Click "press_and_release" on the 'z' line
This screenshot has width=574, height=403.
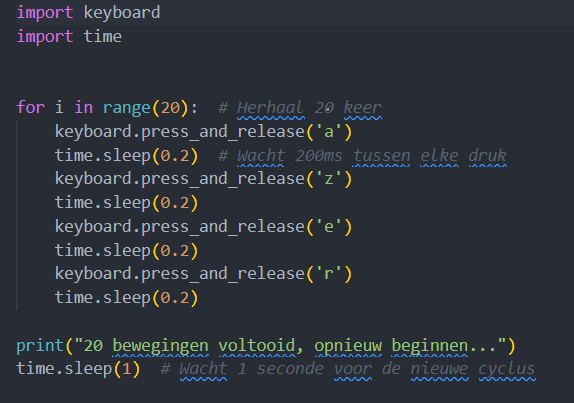pyautogui.click(x=223, y=179)
